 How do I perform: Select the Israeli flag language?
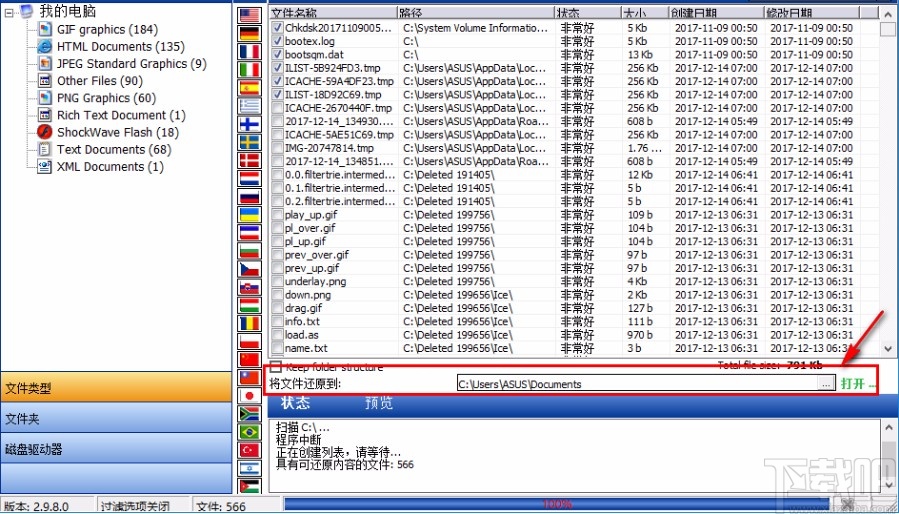point(250,468)
